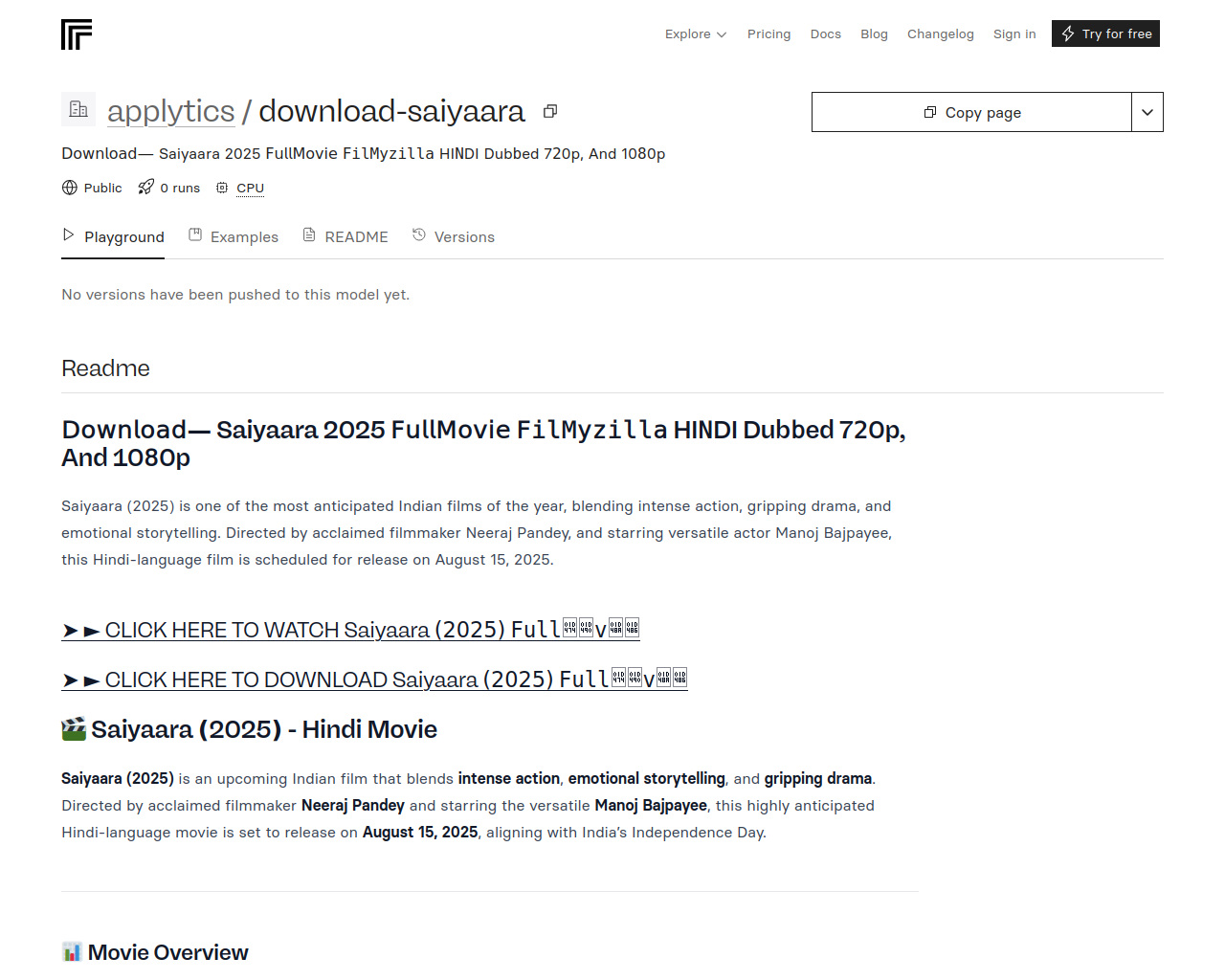This screenshot has height=980, width=1225.
Task: Switch to the README tab
Action: pos(345,236)
